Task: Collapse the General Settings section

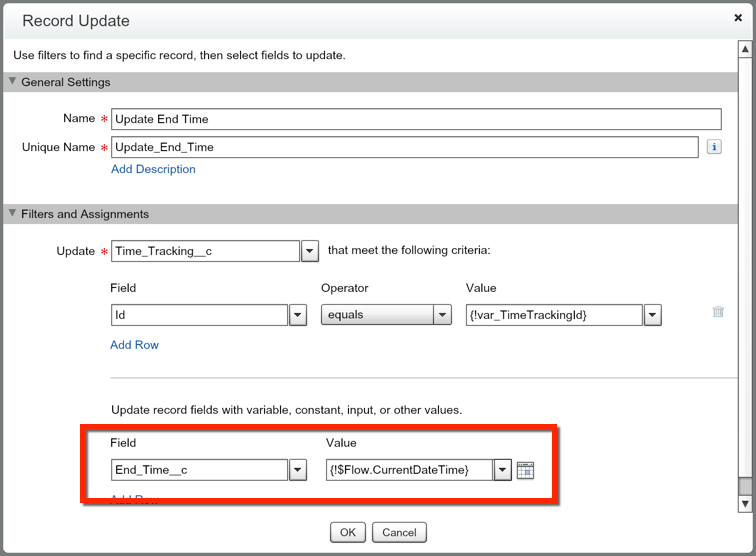Action: (13, 82)
